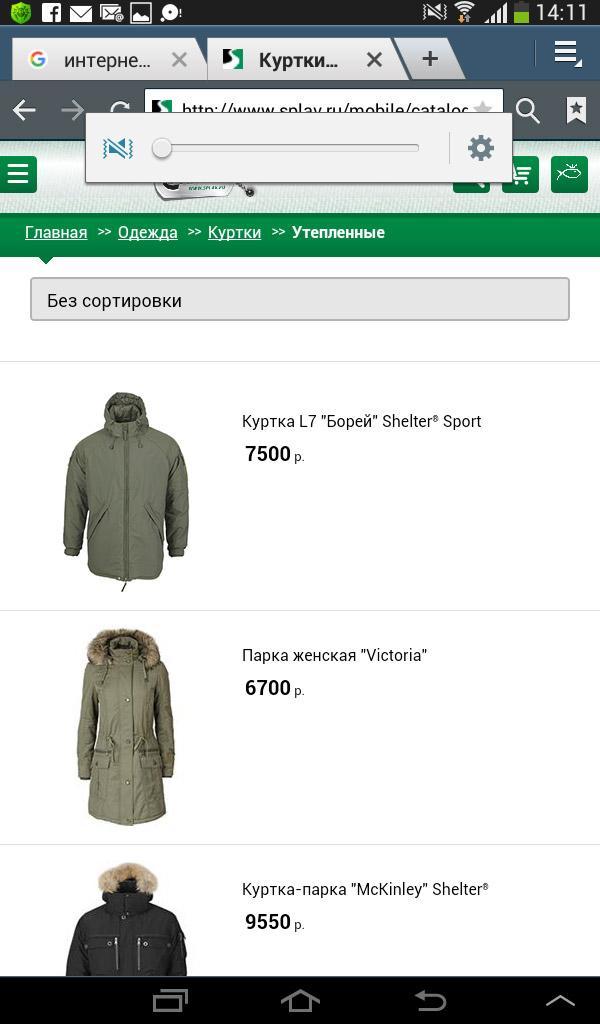Open the shopping cart icon
This screenshot has width=600, height=1024.
click(x=520, y=175)
